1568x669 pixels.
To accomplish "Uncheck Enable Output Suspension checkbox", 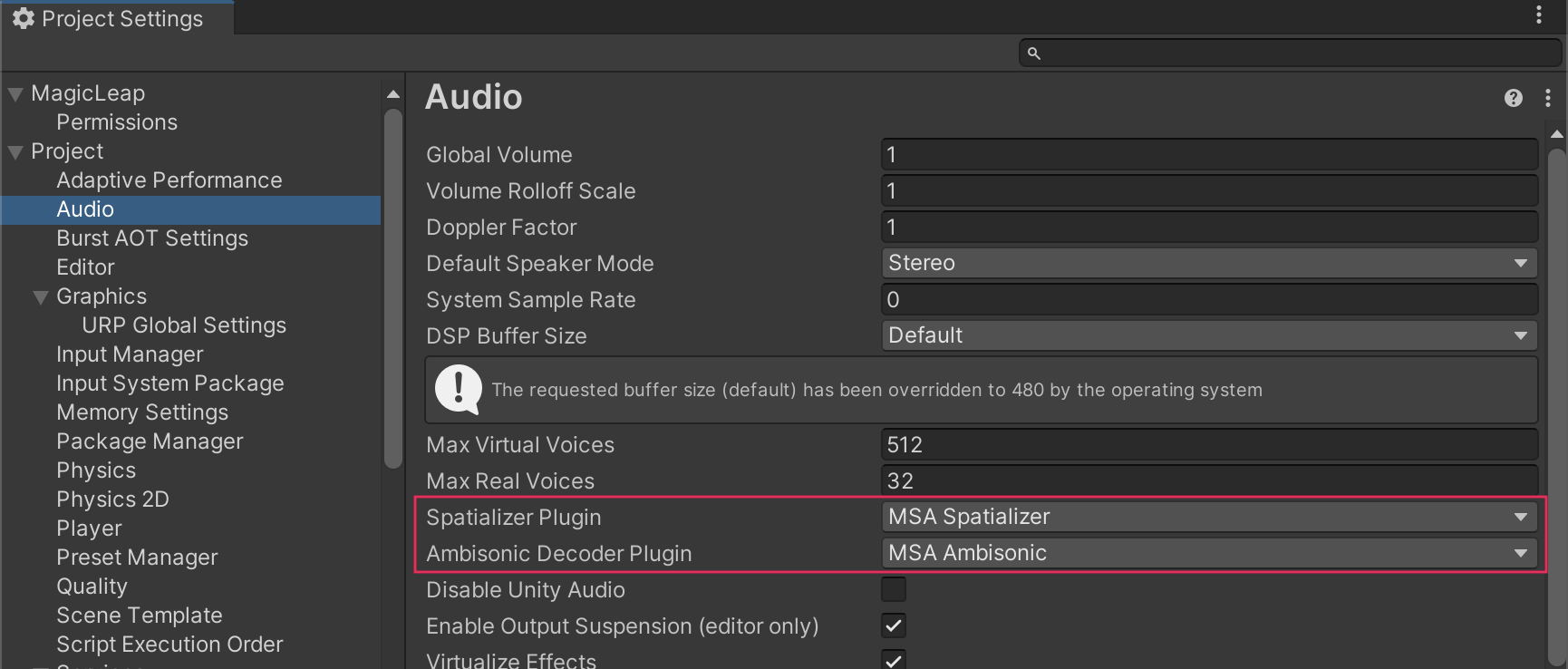I will (x=894, y=625).
